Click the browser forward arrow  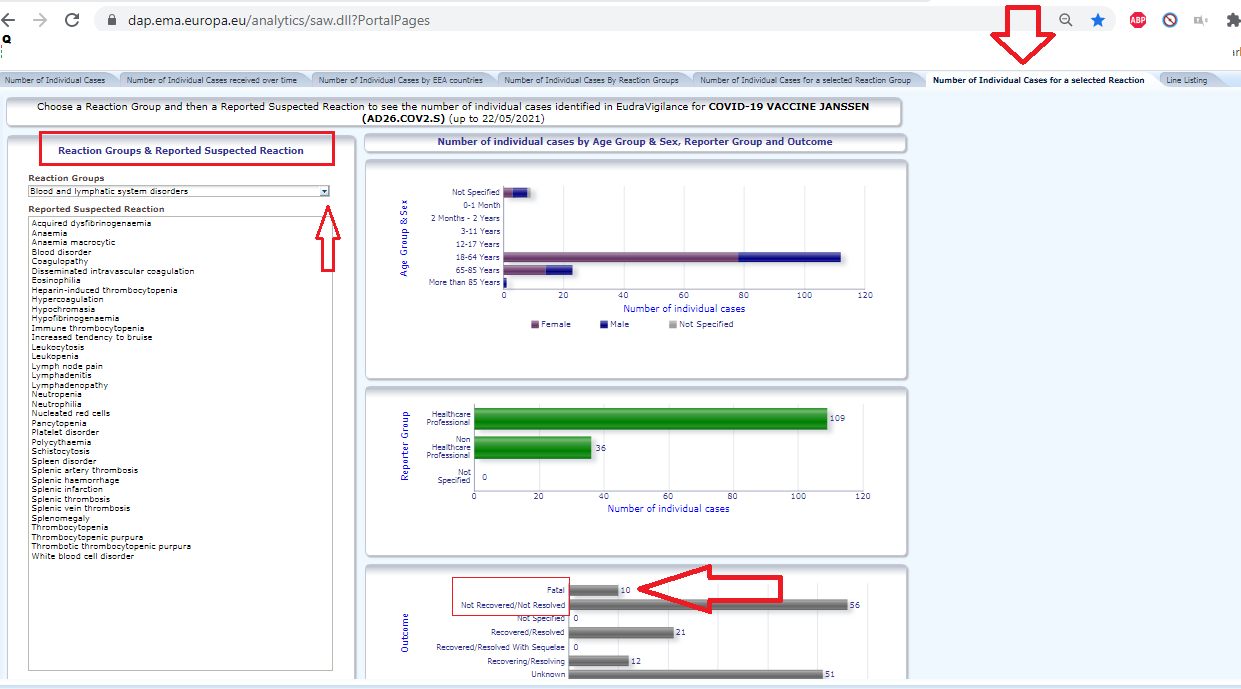[x=40, y=20]
